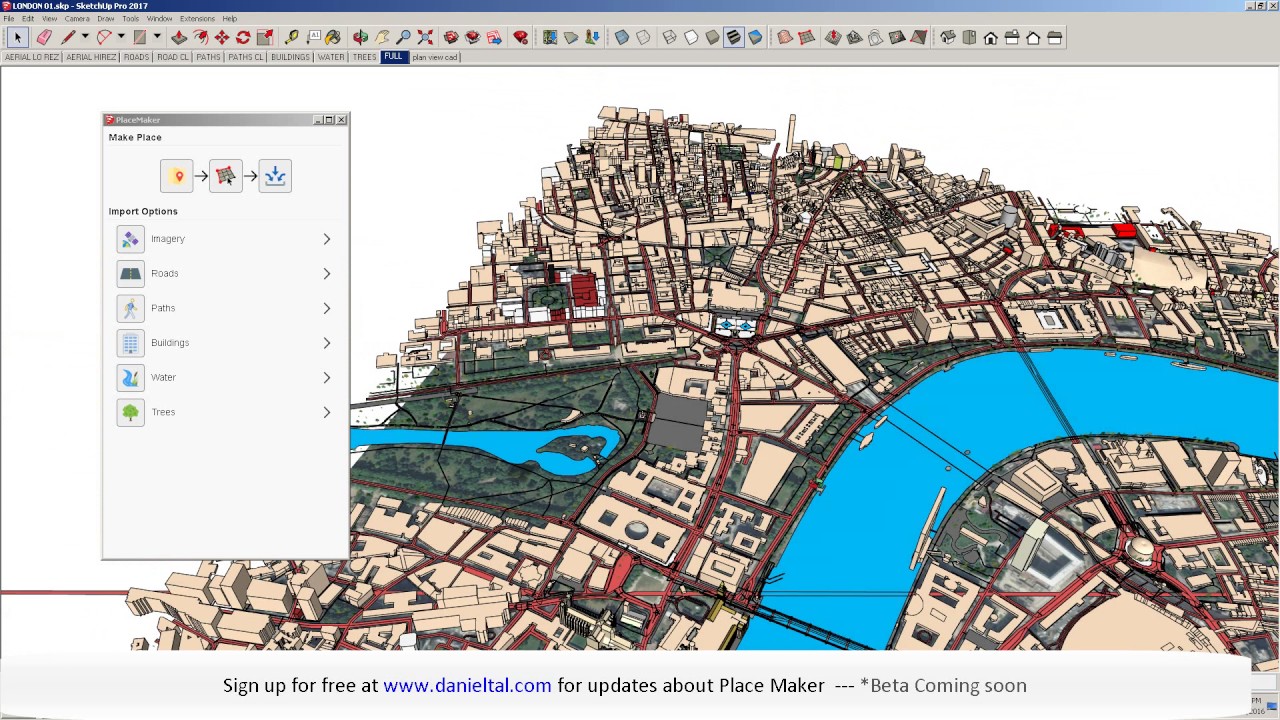
Task: Pick the Scale tool
Action: pos(265,37)
